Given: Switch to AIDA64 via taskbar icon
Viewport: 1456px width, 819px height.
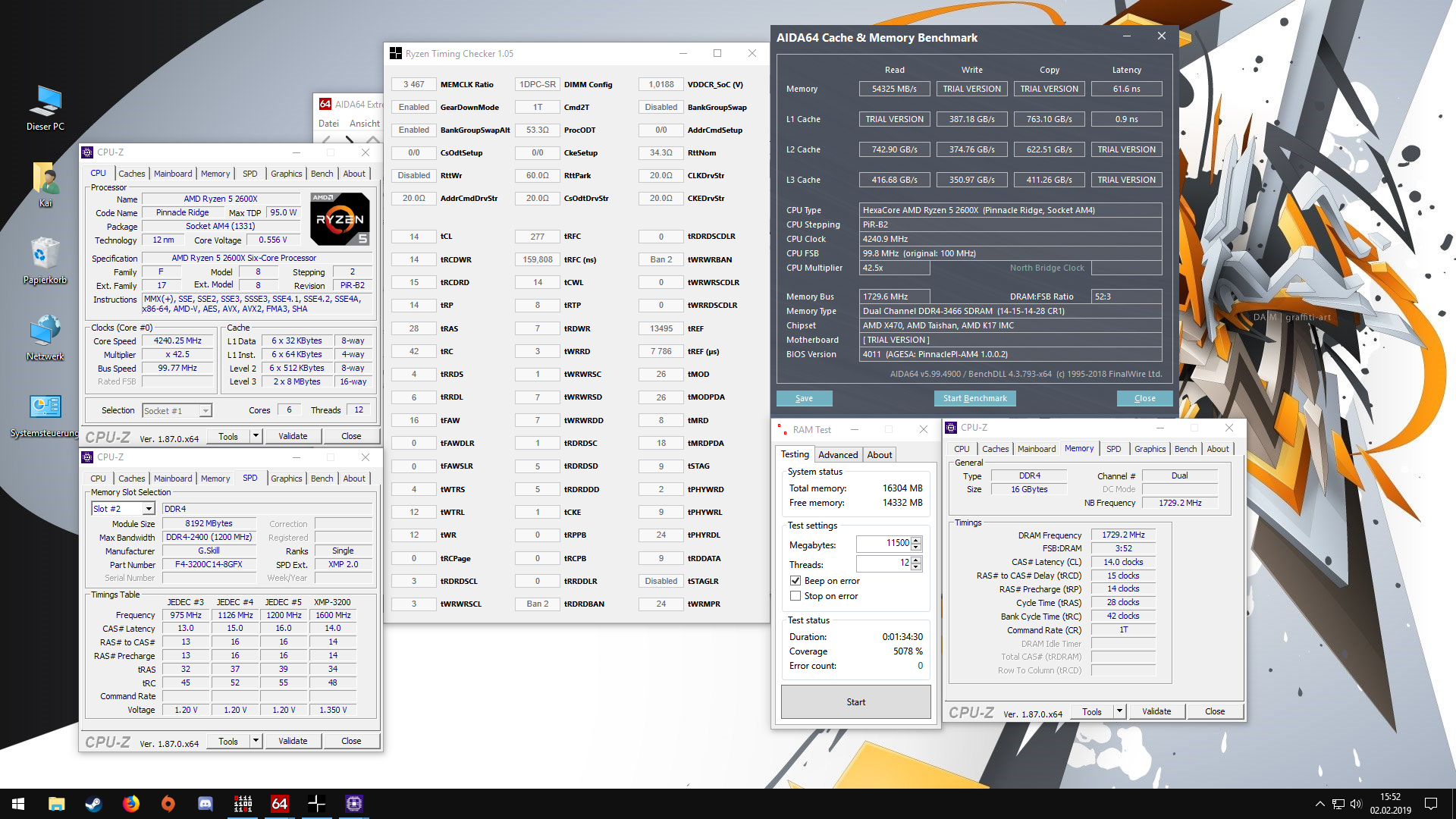Looking at the screenshot, I should (x=280, y=804).
